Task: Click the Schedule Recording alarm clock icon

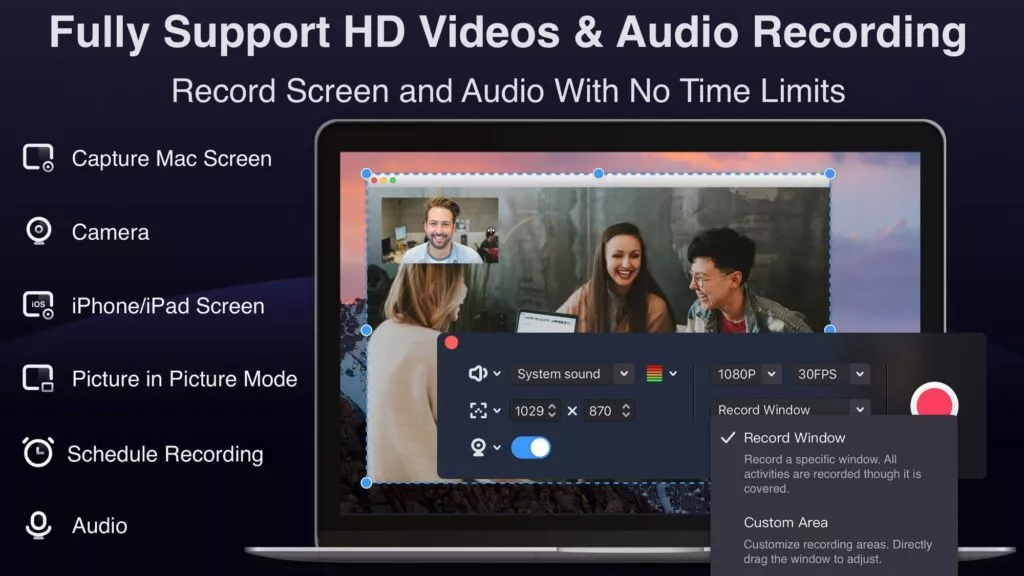Action: (38, 453)
